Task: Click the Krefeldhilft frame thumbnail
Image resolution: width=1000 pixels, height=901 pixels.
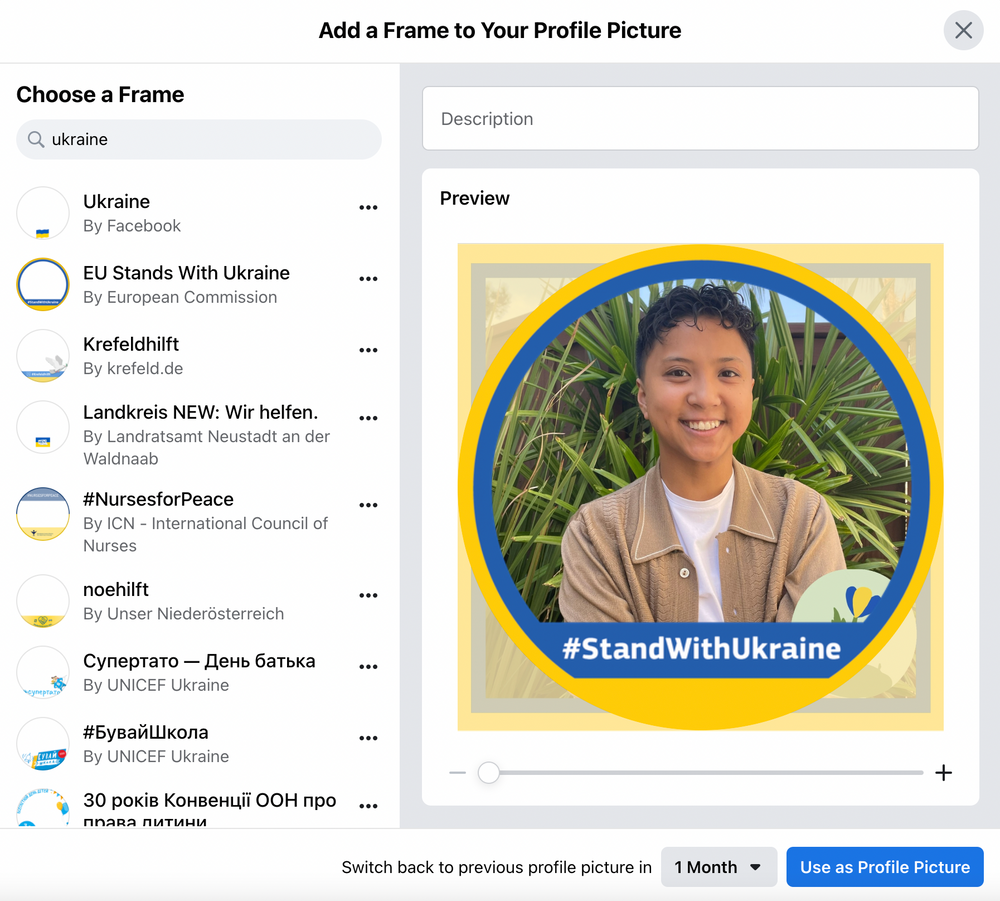Action: pos(42,356)
